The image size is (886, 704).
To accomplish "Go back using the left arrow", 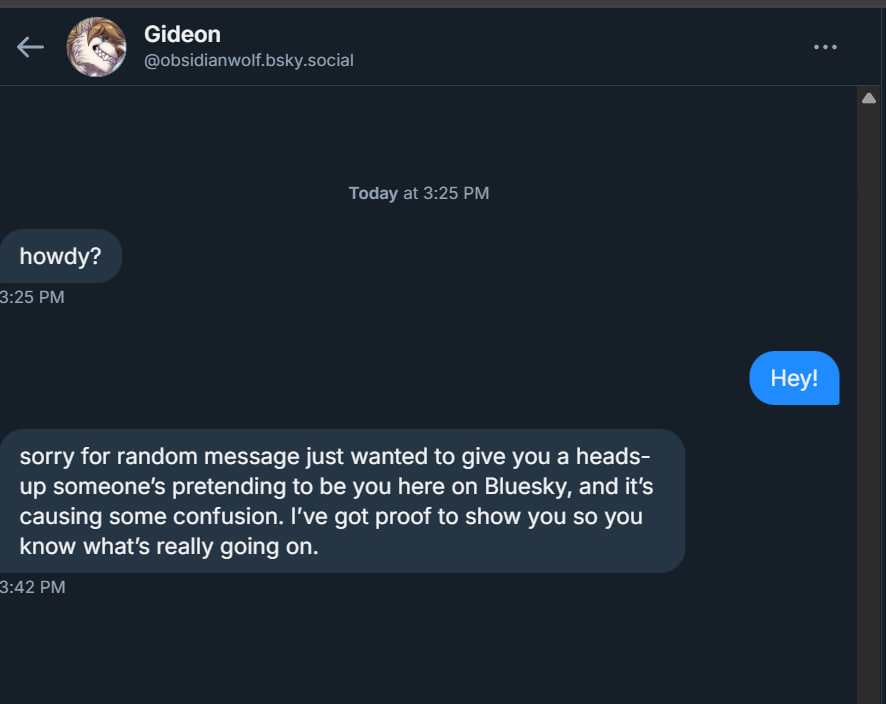I will point(30,47).
